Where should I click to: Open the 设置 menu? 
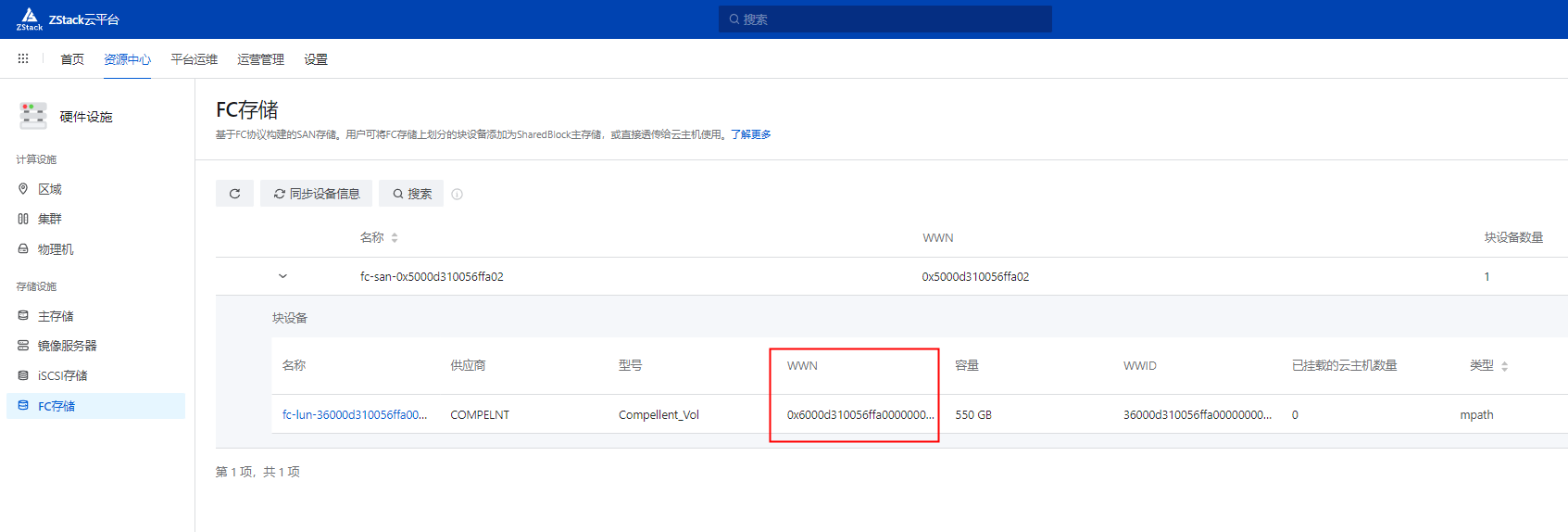pos(316,59)
